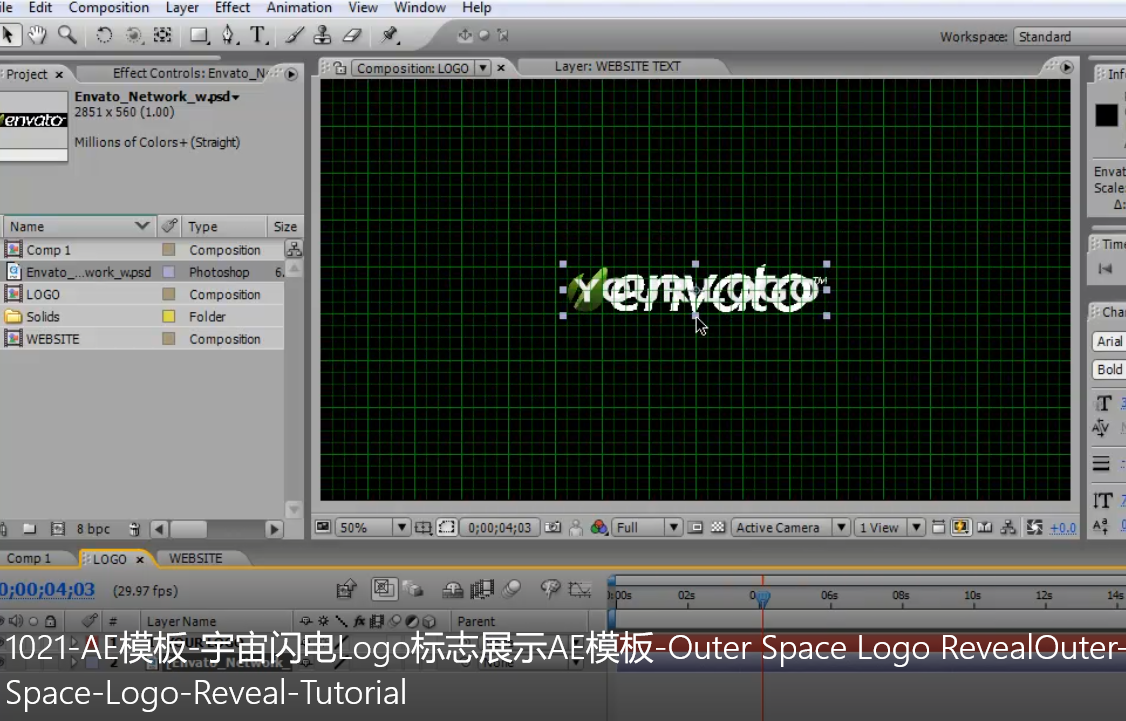Image resolution: width=1126 pixels, height=721 pixels.
Task: Click the current time indicator on timeline ruler
Action: pos(763,596)
